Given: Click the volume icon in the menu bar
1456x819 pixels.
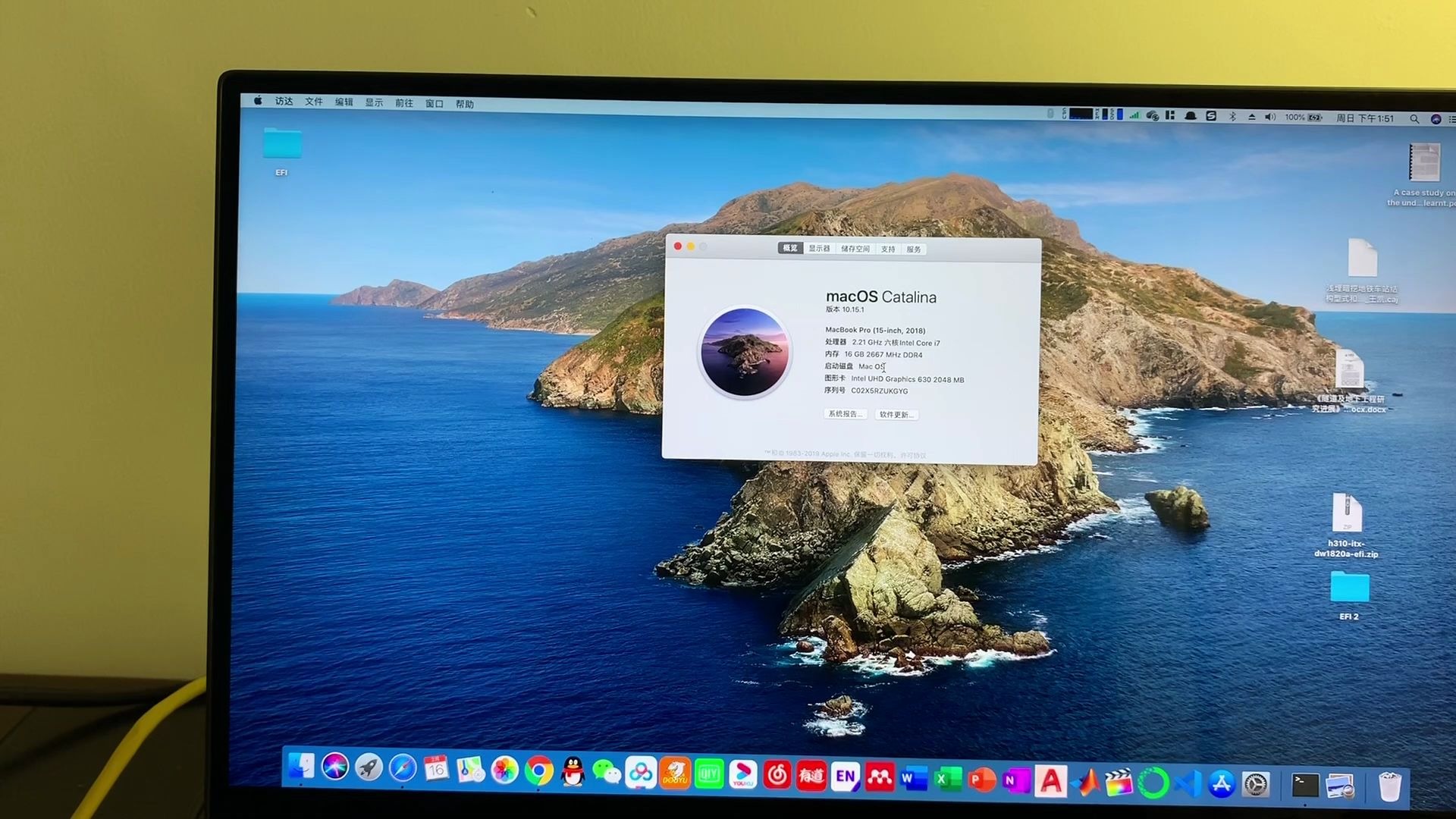Looking at the screenshot, I should 1270,118.
